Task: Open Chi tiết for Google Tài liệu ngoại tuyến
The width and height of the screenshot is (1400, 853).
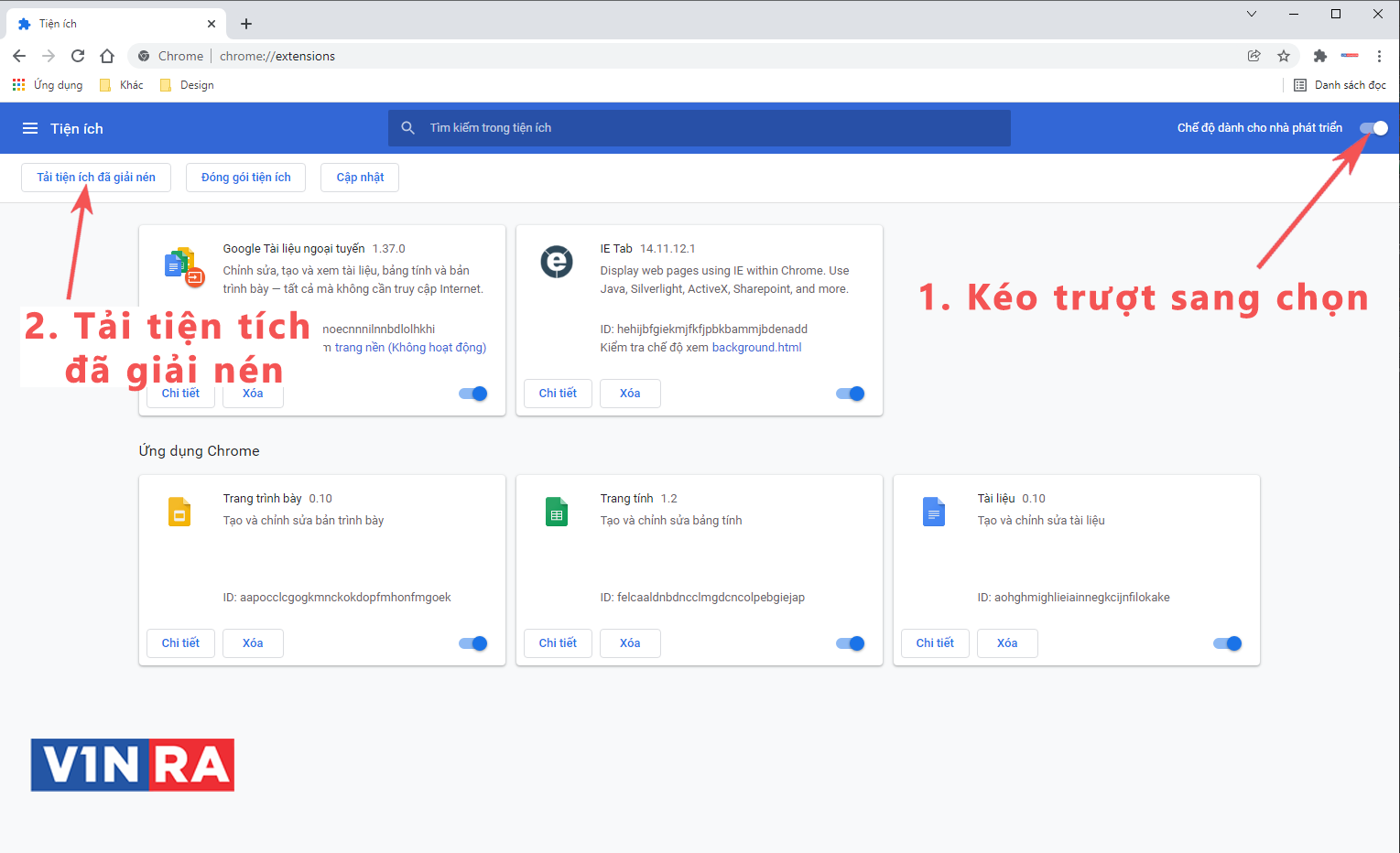Action: (180, 394)
